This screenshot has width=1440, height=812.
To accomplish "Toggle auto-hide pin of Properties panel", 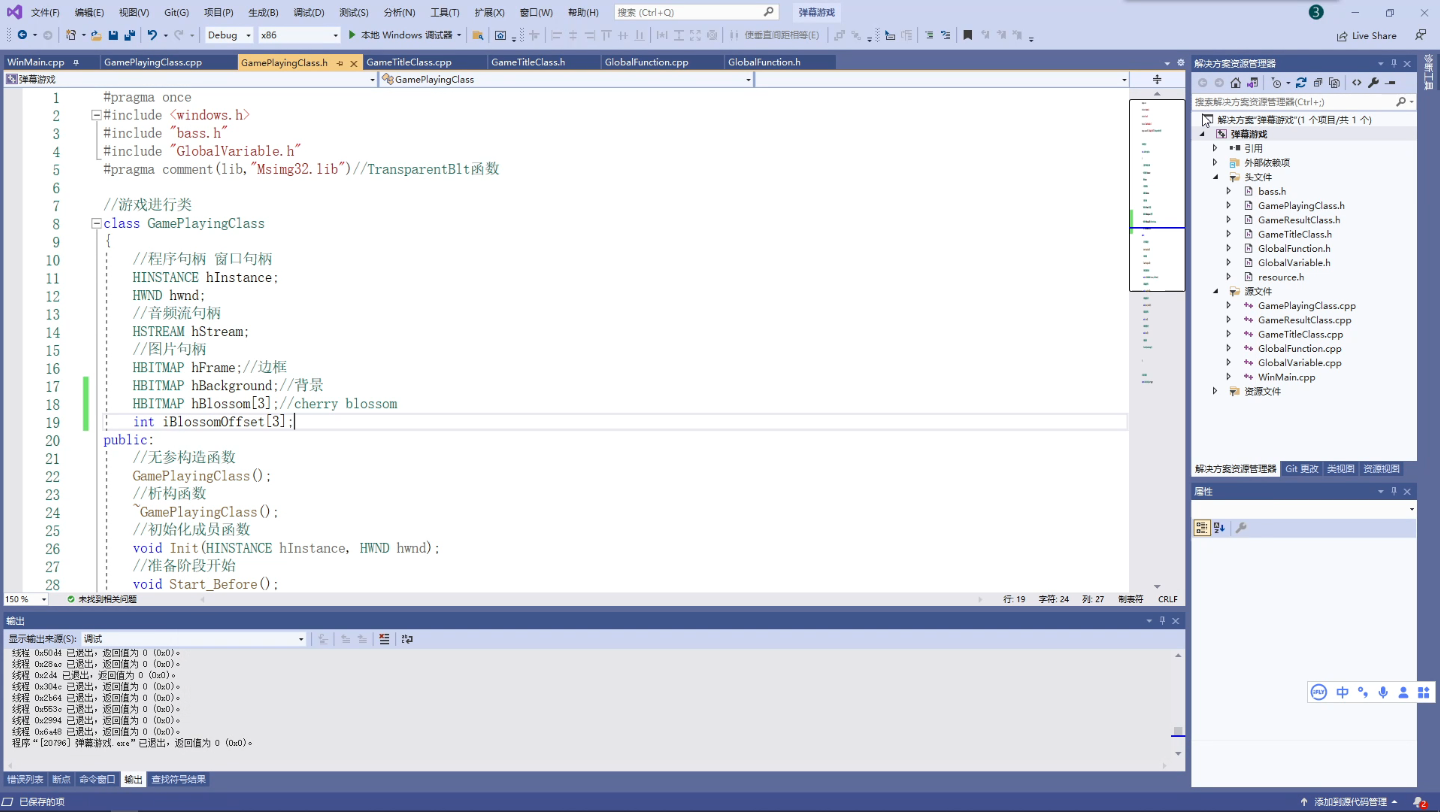I will 1394,491.
